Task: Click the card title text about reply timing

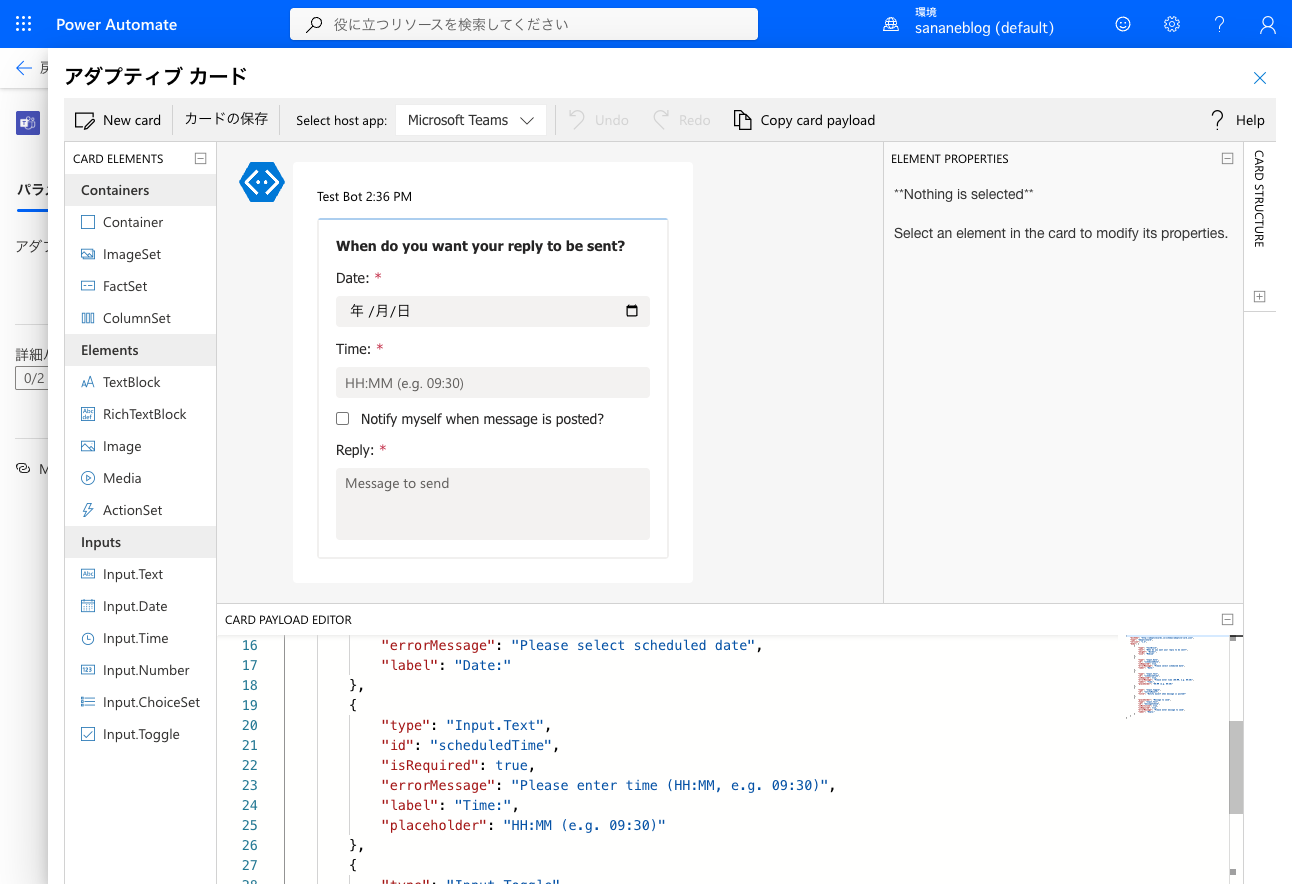Action: click(x=481, y=246)
